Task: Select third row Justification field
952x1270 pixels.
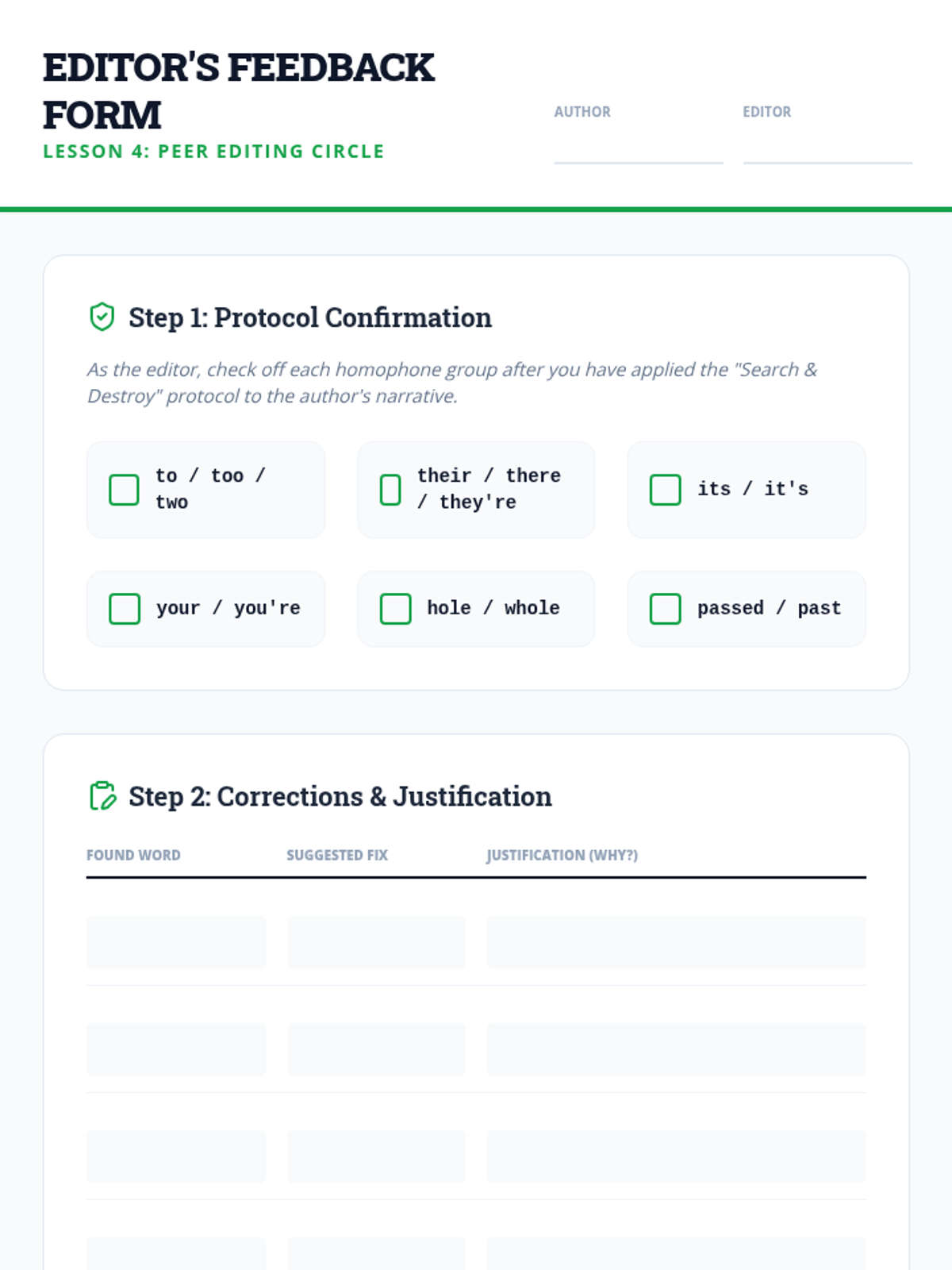Action: [676, 1156]
